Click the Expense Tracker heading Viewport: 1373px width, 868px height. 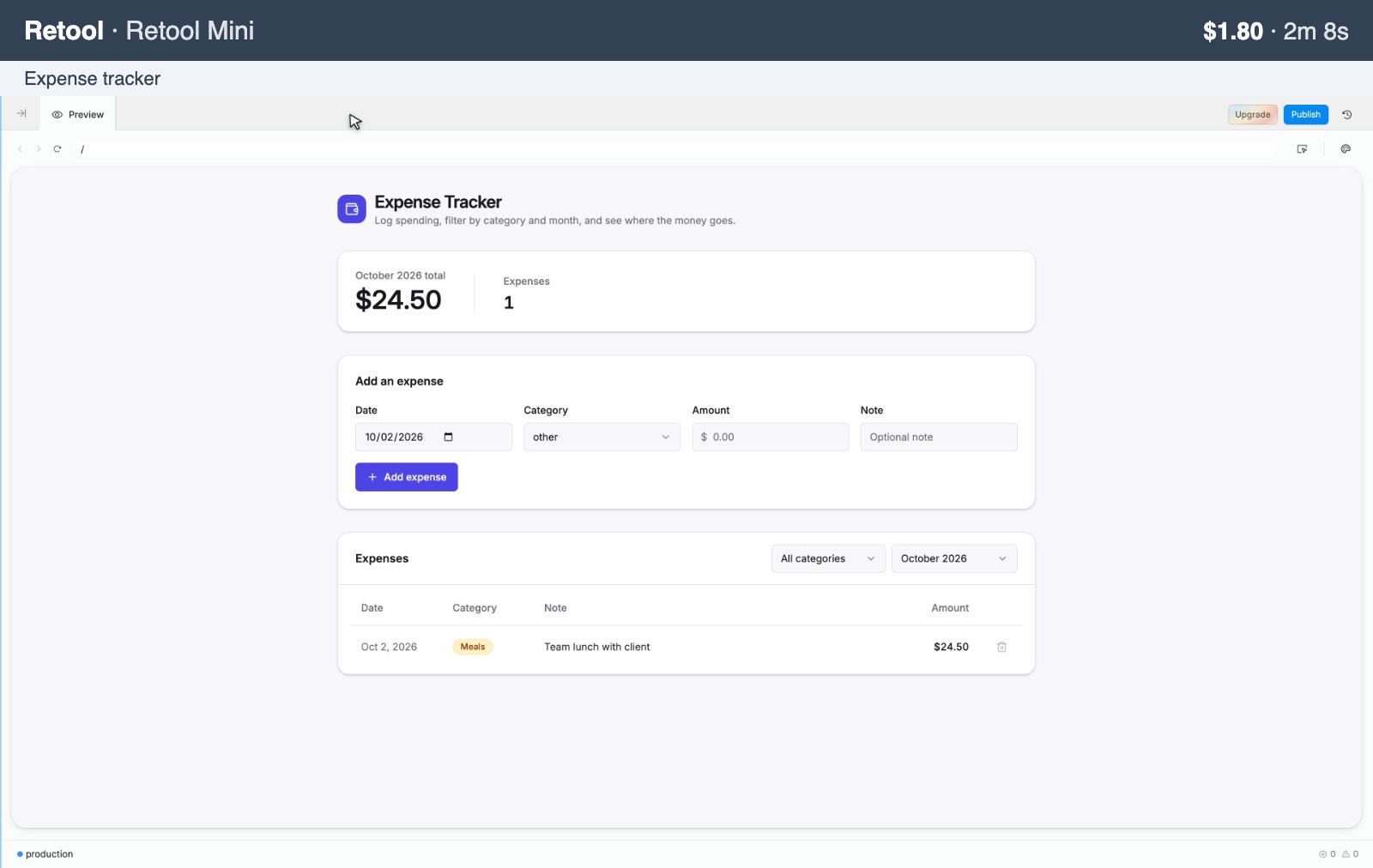click(x=439, y=202)
